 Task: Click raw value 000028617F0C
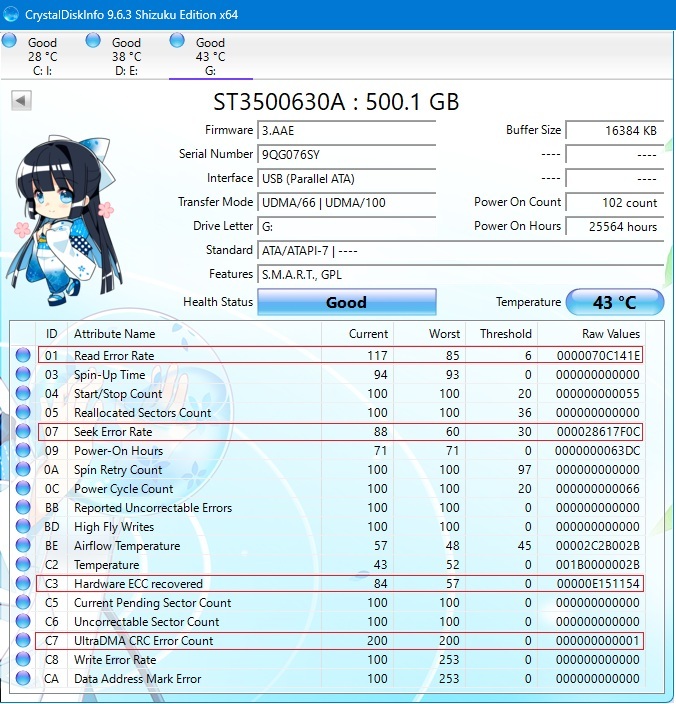(x=598, y=431)
